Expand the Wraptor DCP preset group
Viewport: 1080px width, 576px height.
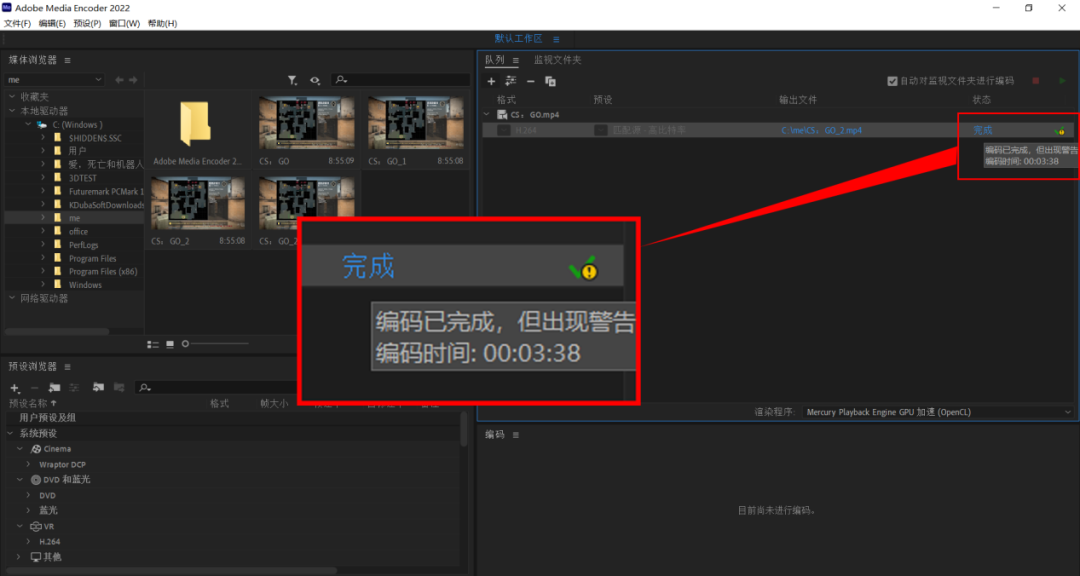click(28, 464)
